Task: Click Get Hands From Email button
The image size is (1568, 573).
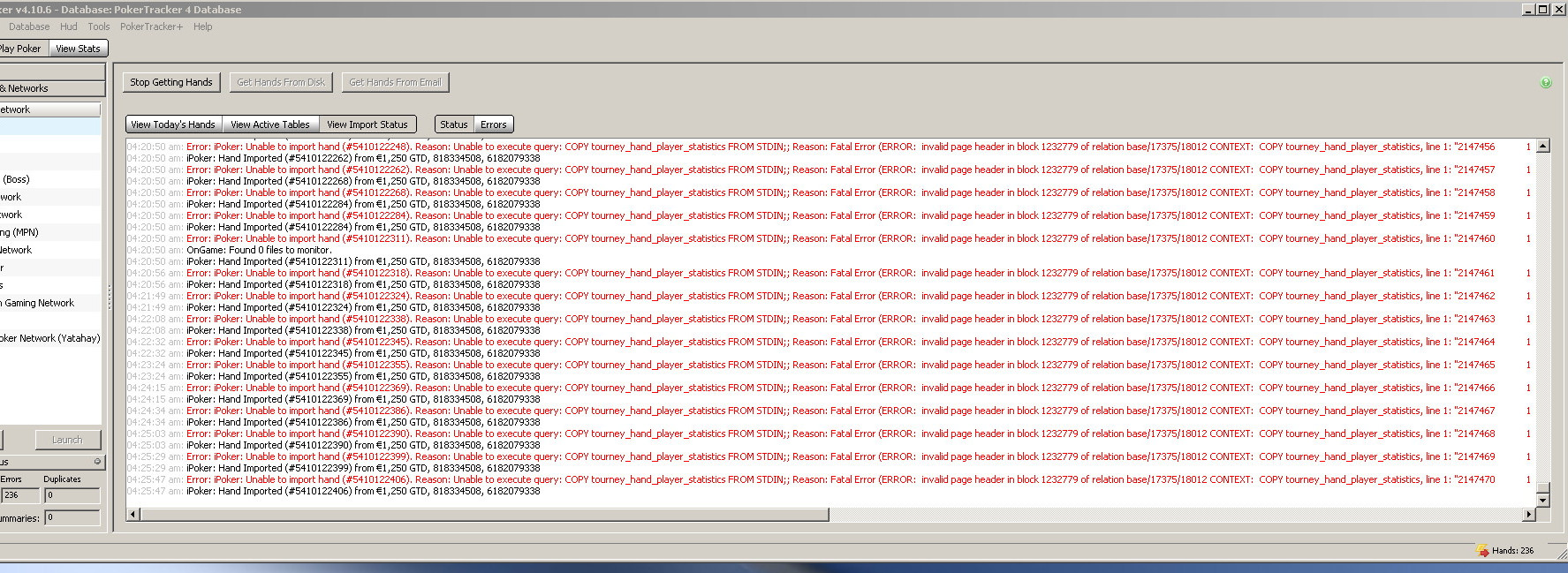Action: (x=395, y=82)
